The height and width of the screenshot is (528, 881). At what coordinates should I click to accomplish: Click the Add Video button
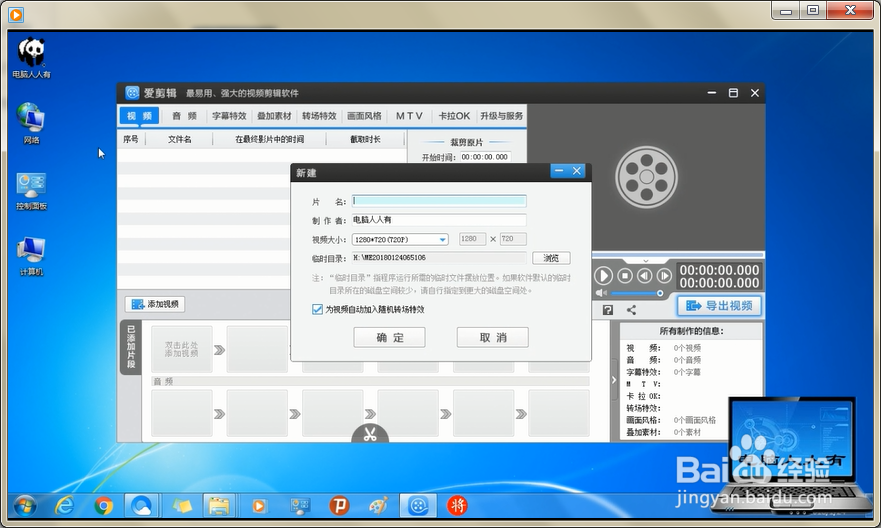155,304
